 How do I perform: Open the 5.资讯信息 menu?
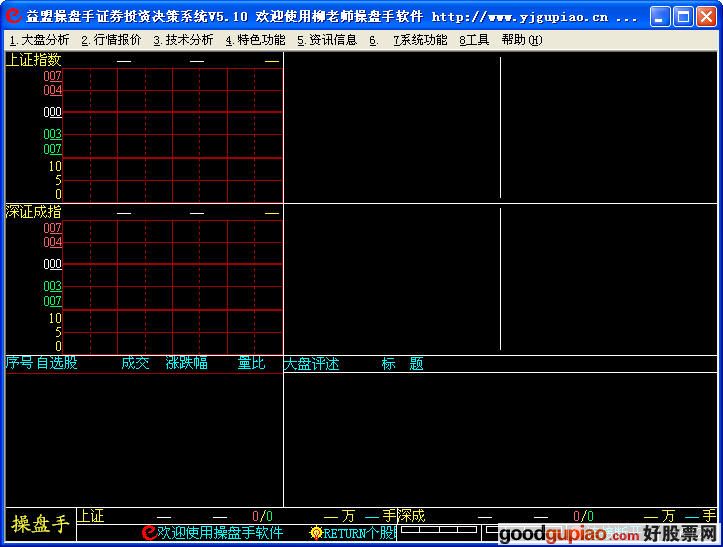[327, 40]
